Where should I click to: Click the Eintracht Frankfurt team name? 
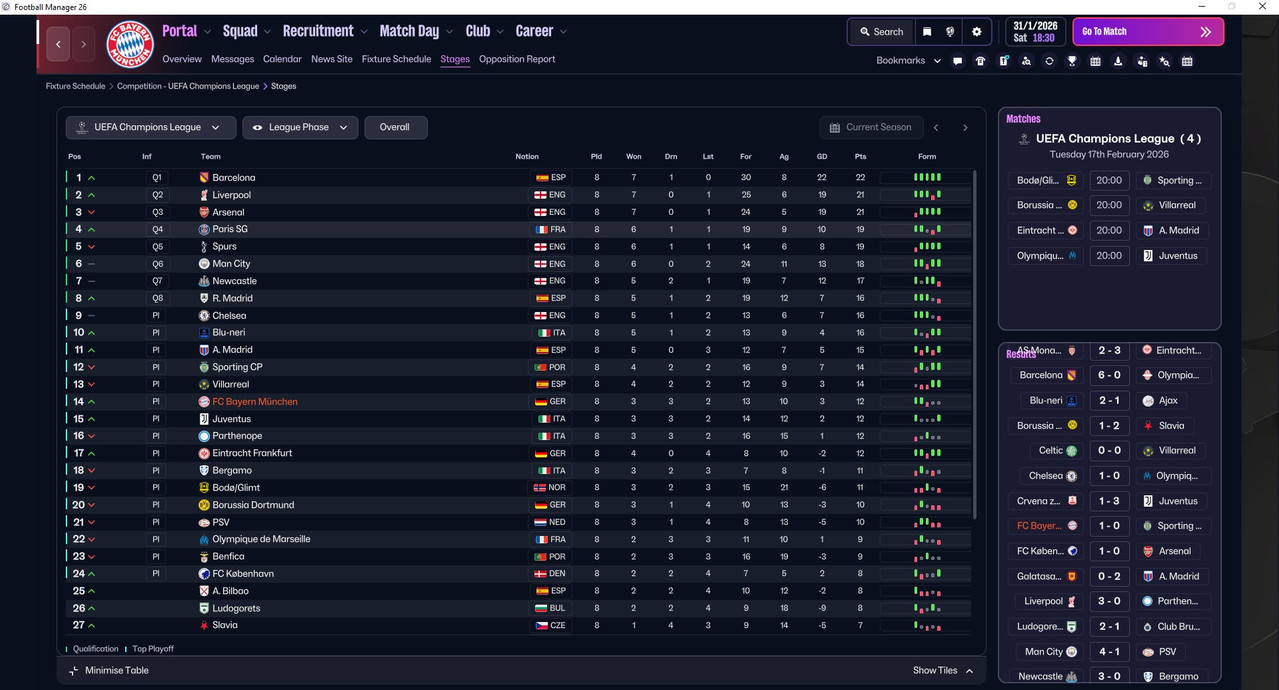(252, 453)
